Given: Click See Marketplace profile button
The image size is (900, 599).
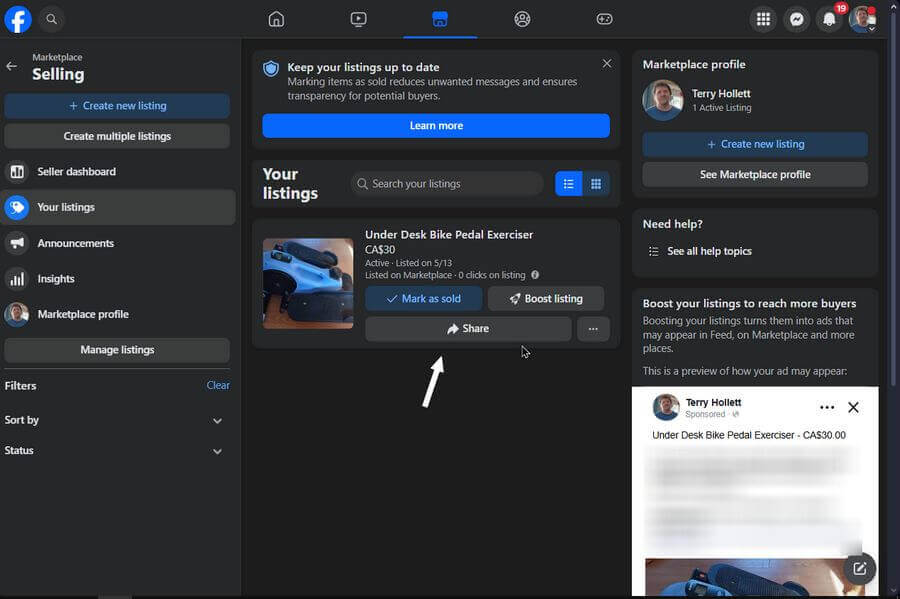Looking at the screenshot, I should pos(755,174).
